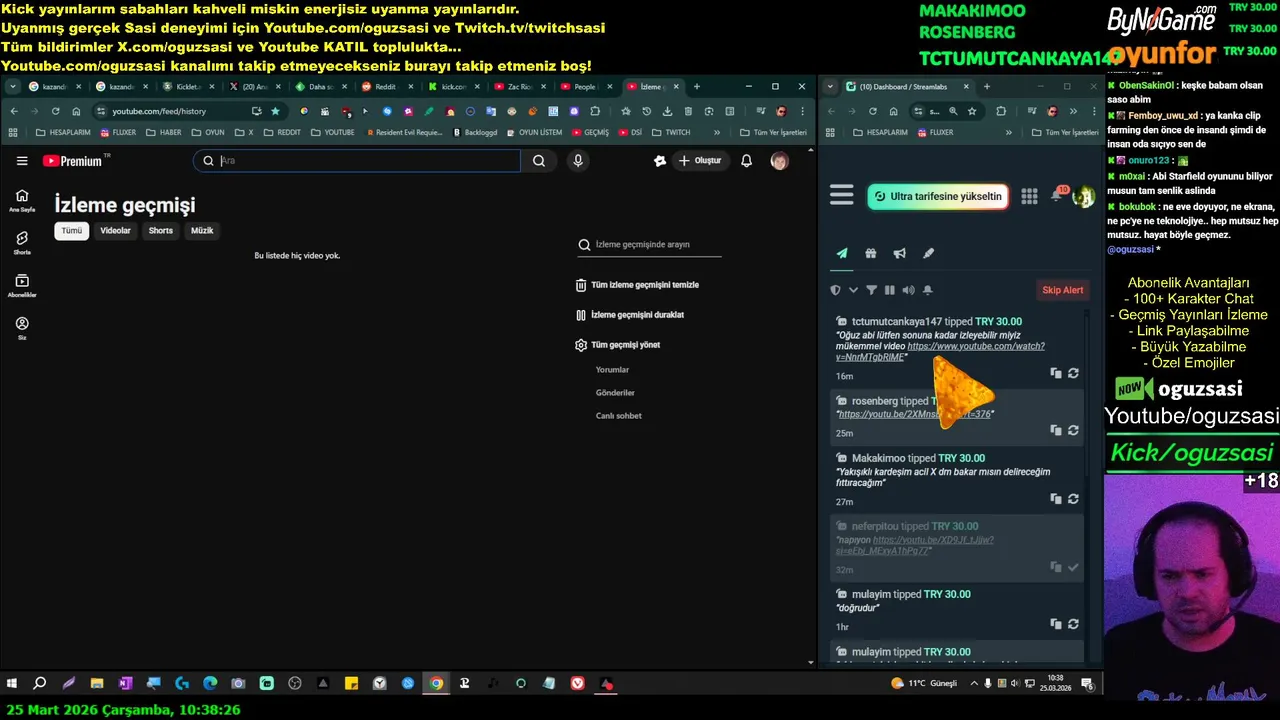Pause the Streamlabs alert queue
The width and height of the screenshot is (1280, 720).
point(890,290)
